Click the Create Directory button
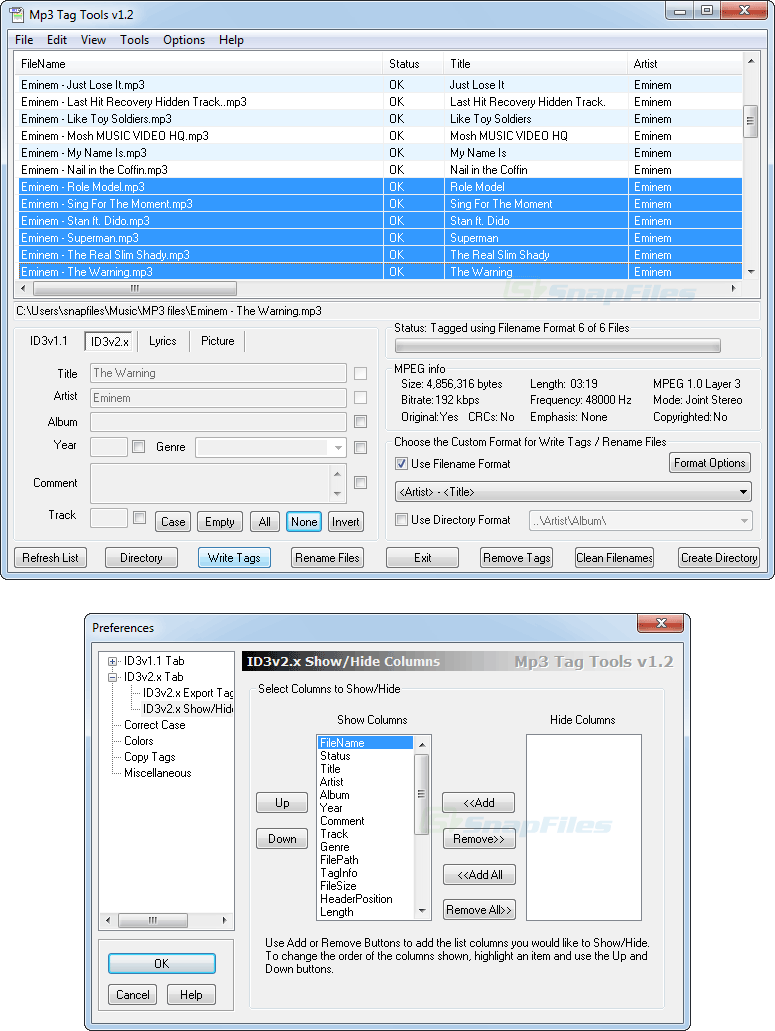This screenshot has height=1031, width=775. coord(719,558)
